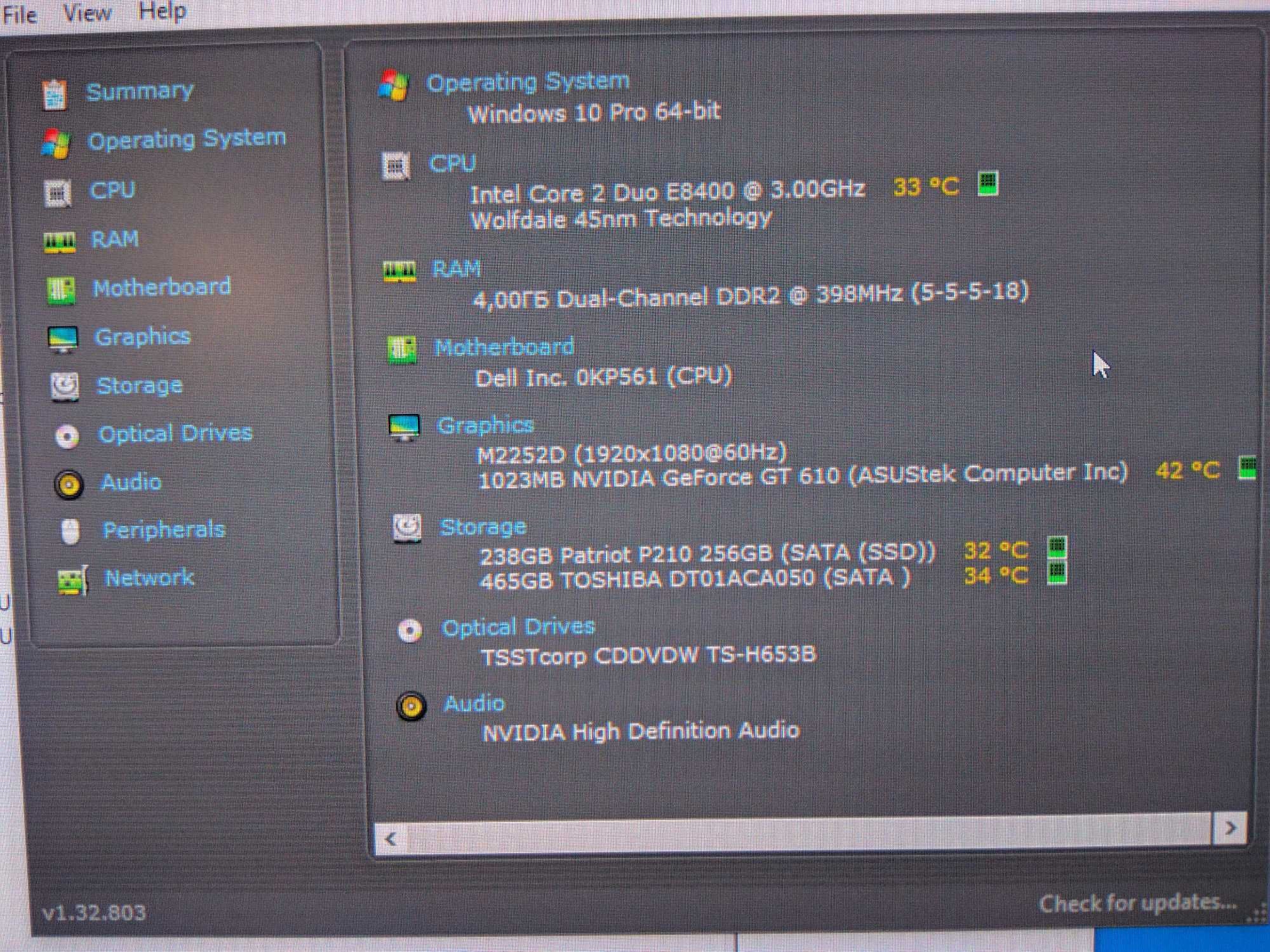
Task: Select Operating System in the sidebar
Action: [x=187, y=139]
